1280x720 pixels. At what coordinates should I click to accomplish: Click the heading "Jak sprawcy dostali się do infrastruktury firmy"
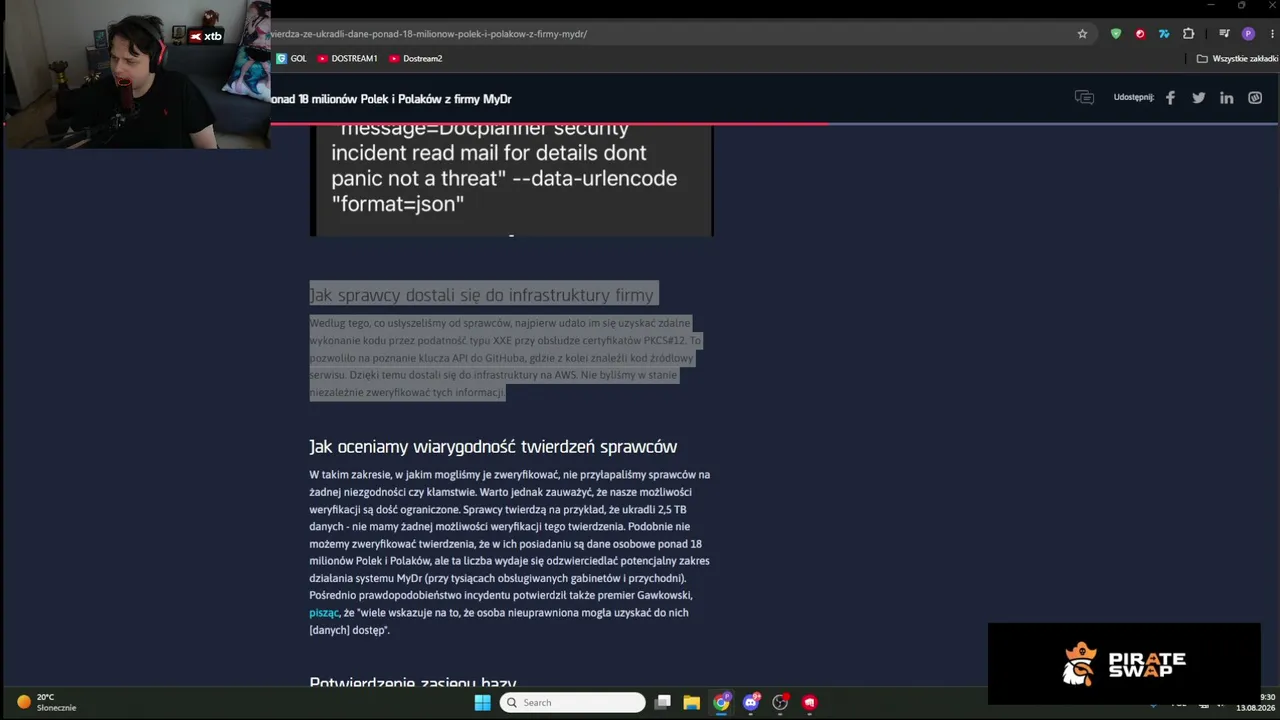[x=481, y=295]
